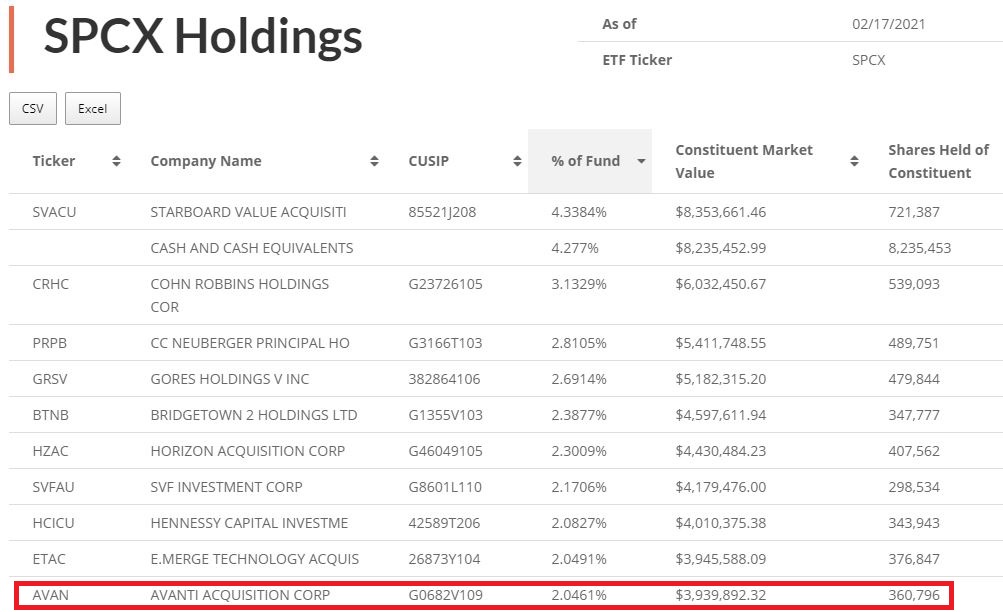
Task: Click the Ticker column header
Action: pos(54,161)
